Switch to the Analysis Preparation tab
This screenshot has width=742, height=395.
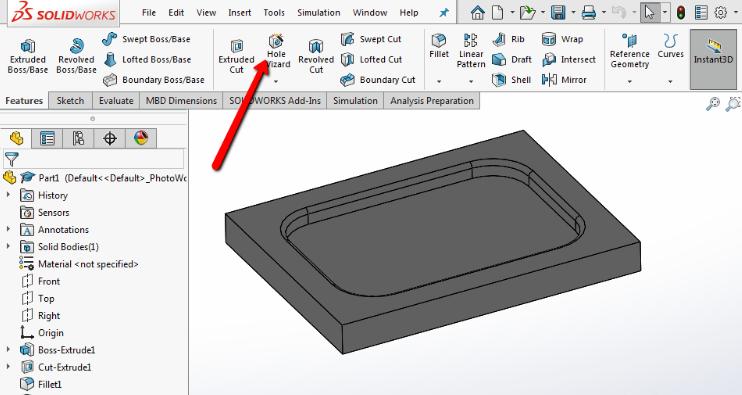point(432,101)
